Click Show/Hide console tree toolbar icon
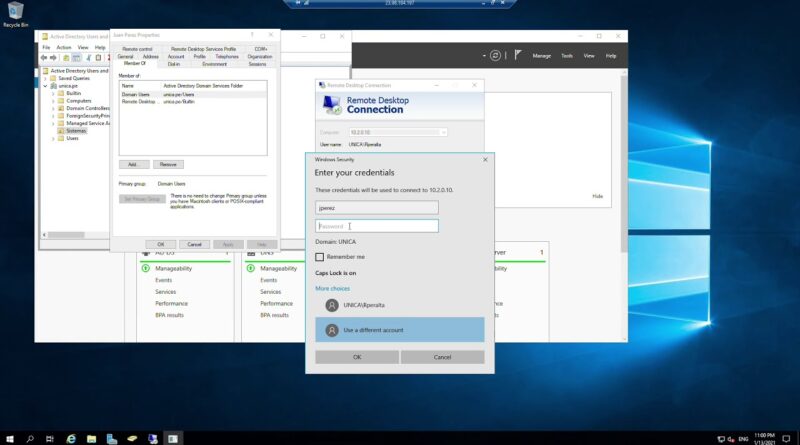Screen dimensions: 800x445 [76, 58]
